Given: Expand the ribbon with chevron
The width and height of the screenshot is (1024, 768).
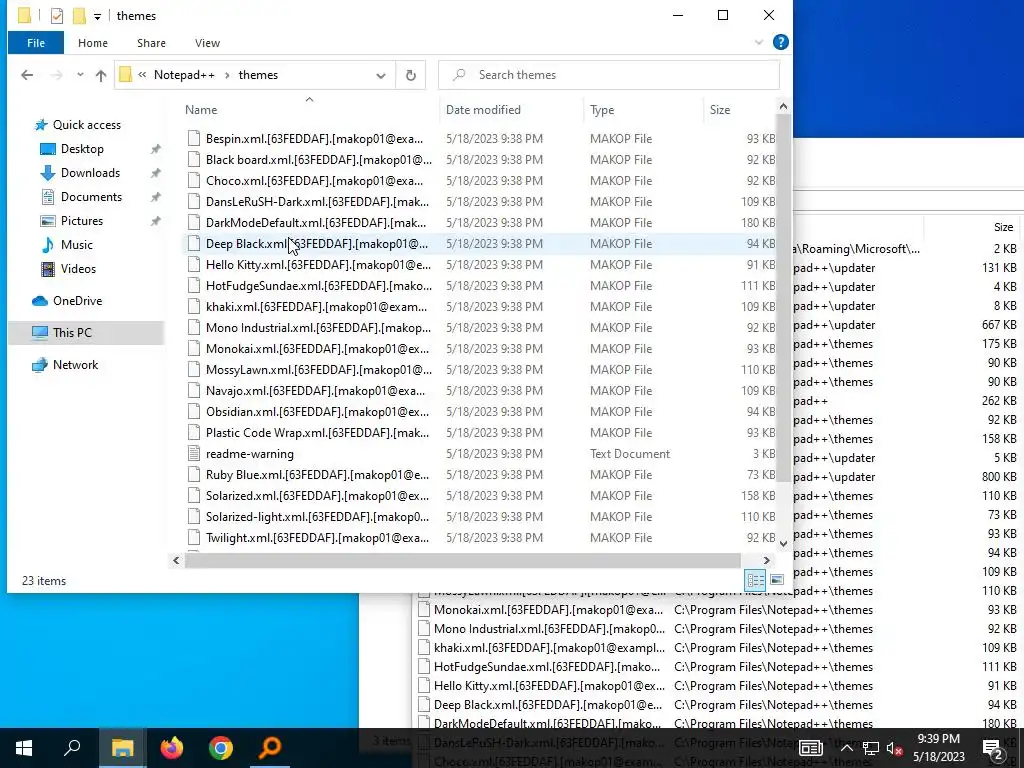Looking at the screenshot, I should pyautogui.click(x=758, y=42).
